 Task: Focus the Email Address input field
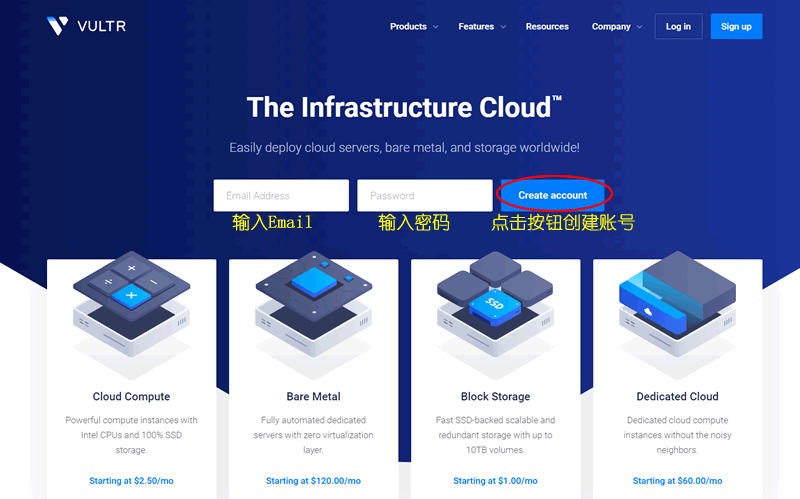[x=281, y=195]
